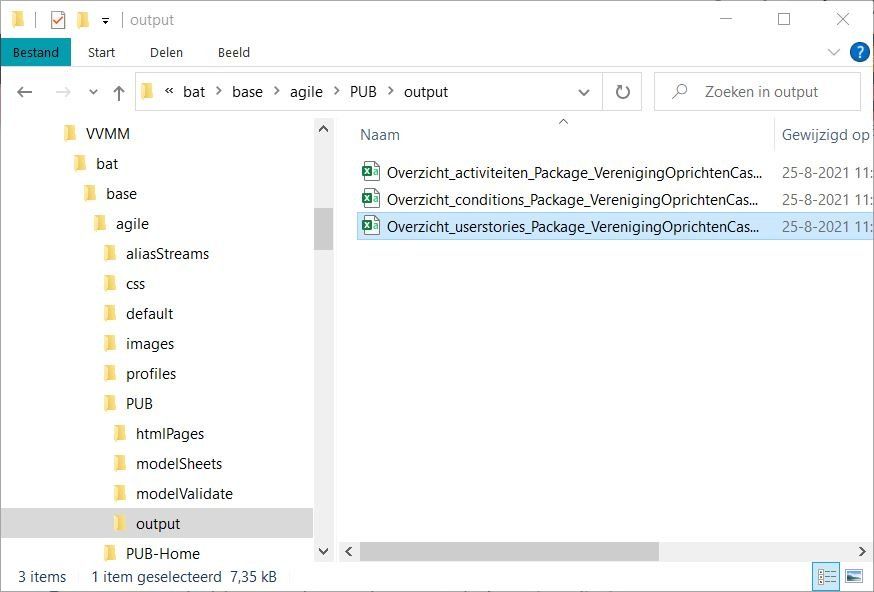Open the modelSheets folder in tree
874x592 pixels.
pos(178,464)
